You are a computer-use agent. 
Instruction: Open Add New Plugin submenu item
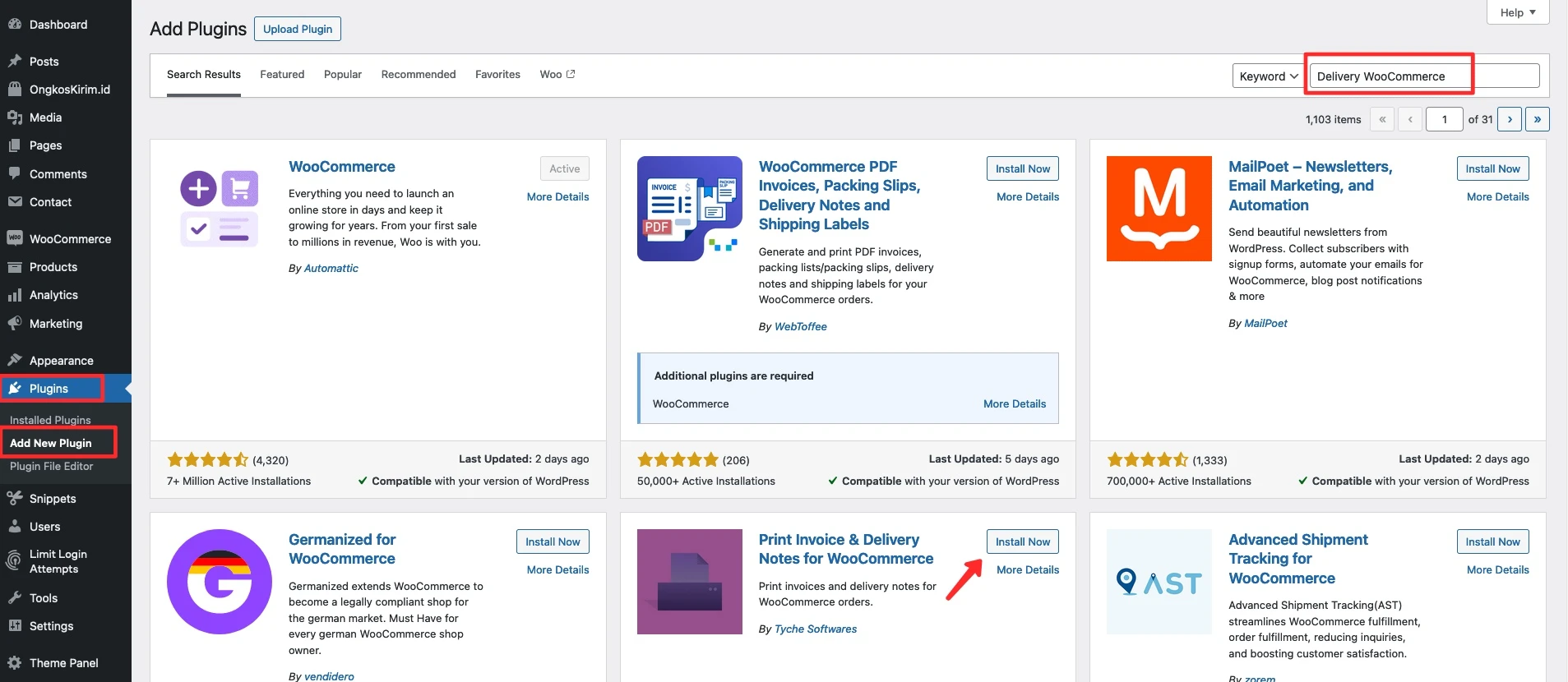pos(51,443)
